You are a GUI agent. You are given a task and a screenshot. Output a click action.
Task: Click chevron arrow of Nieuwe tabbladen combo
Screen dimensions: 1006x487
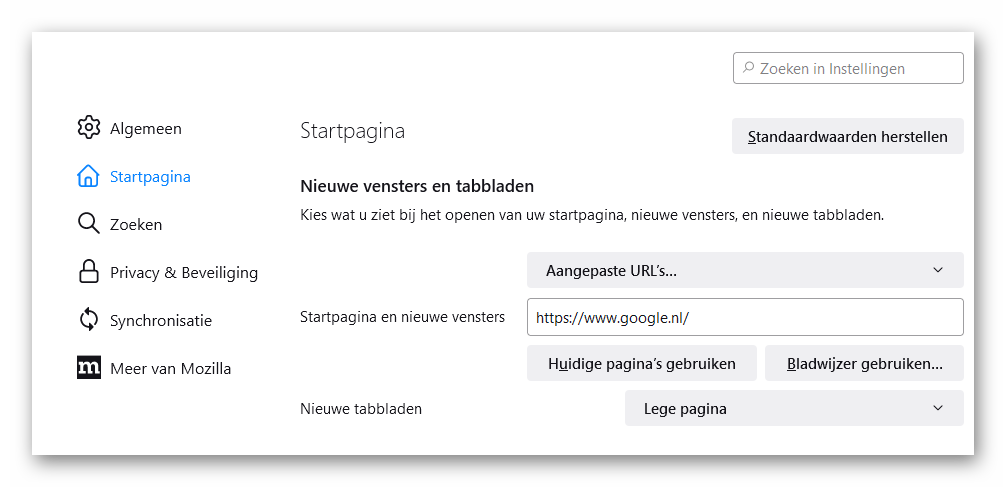click(x=937, y=408)
